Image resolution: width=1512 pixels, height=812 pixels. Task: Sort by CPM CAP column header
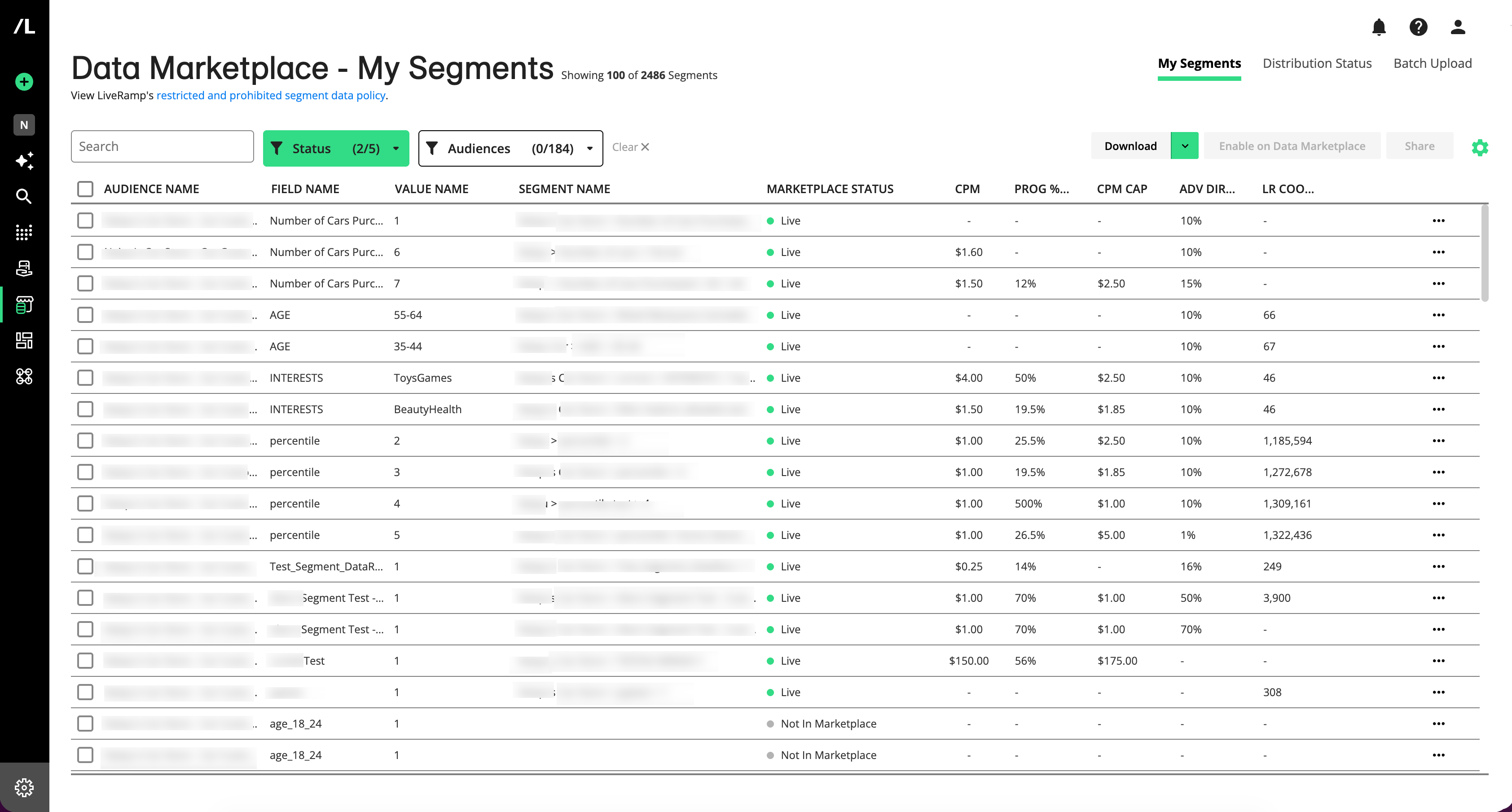[x=1122, y=189]
